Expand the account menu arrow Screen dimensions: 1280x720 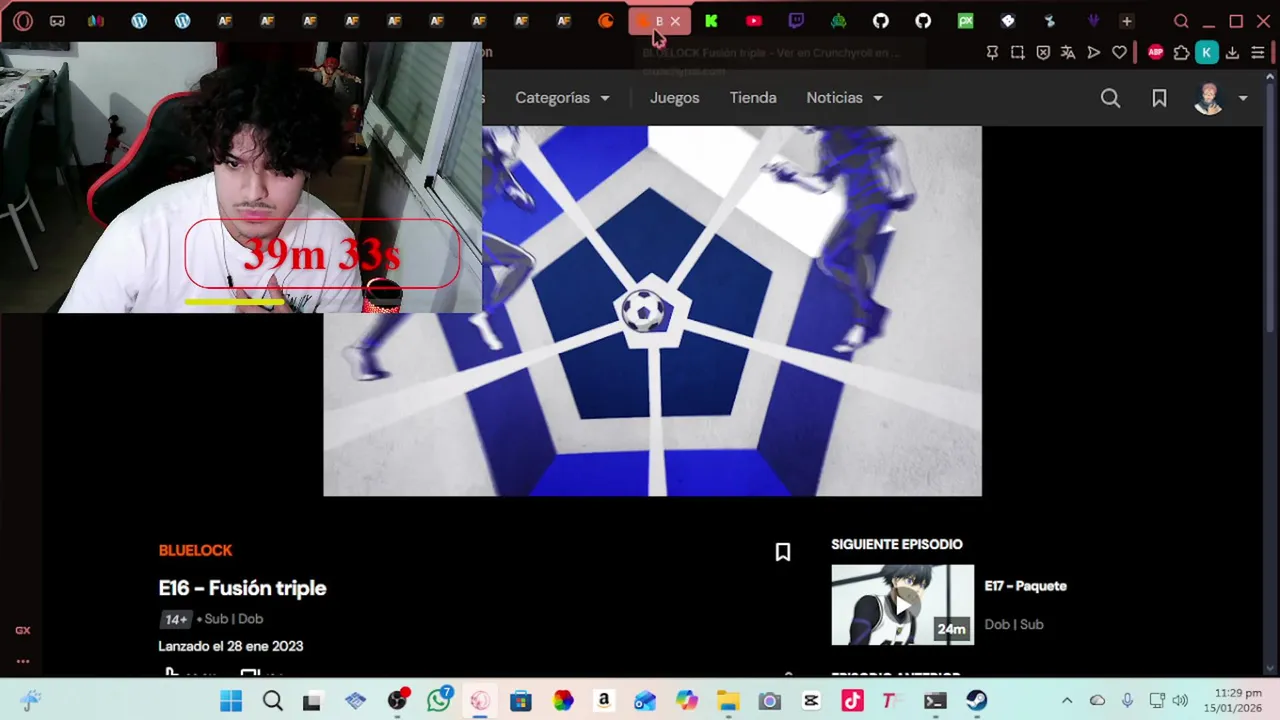(x=1243, y=98)
